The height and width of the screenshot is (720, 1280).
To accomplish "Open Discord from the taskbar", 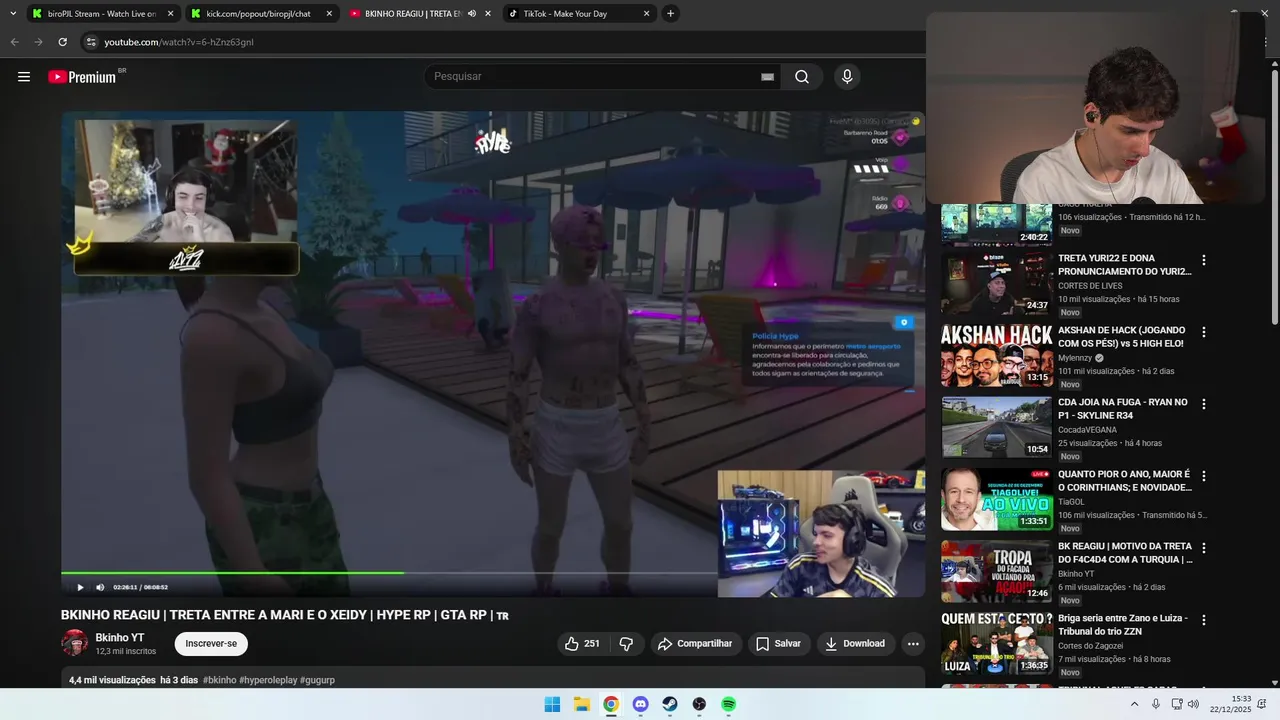I will [640, 704].
